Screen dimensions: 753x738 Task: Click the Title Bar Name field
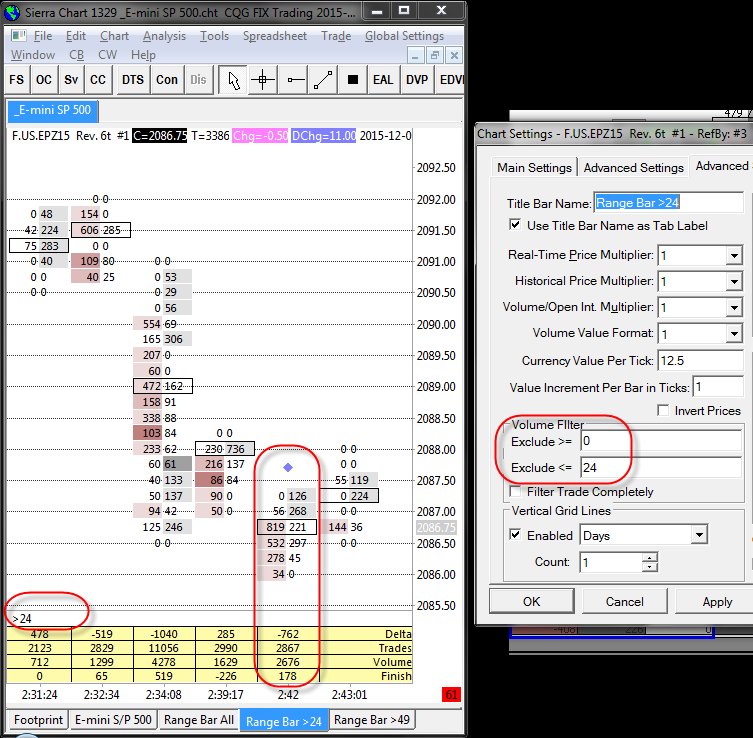point(668,203)
